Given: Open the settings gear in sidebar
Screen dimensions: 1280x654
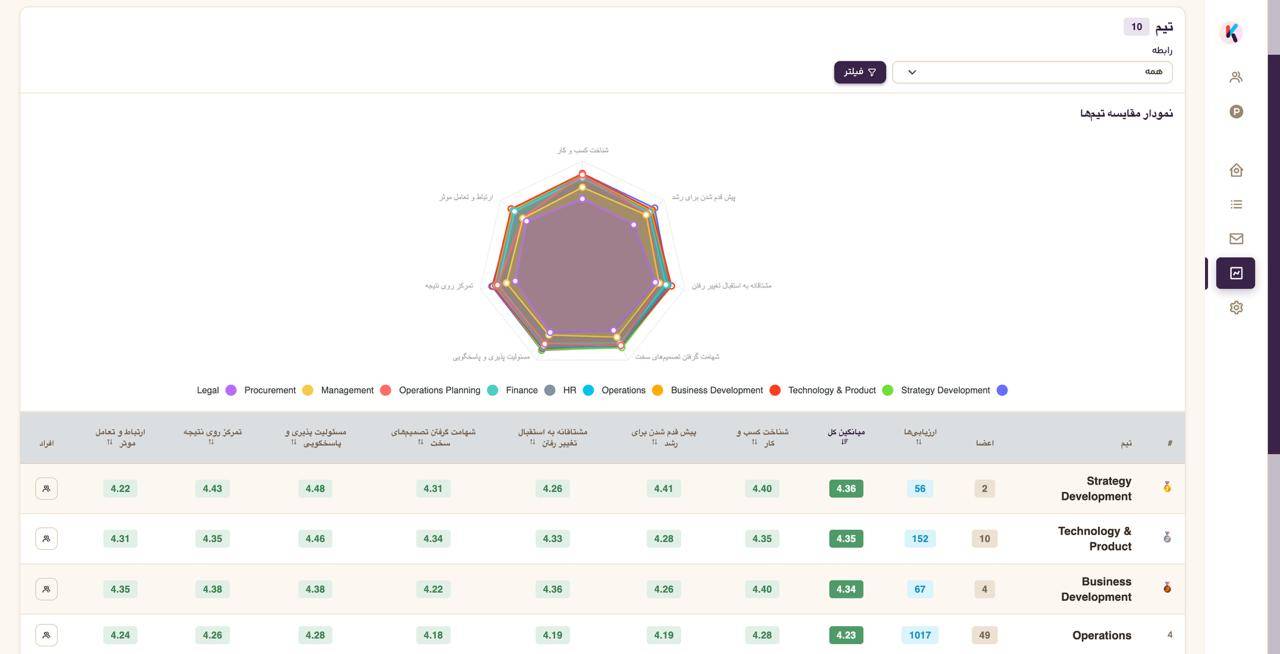Looking at the screenshot, I should tap(1236, 308).
